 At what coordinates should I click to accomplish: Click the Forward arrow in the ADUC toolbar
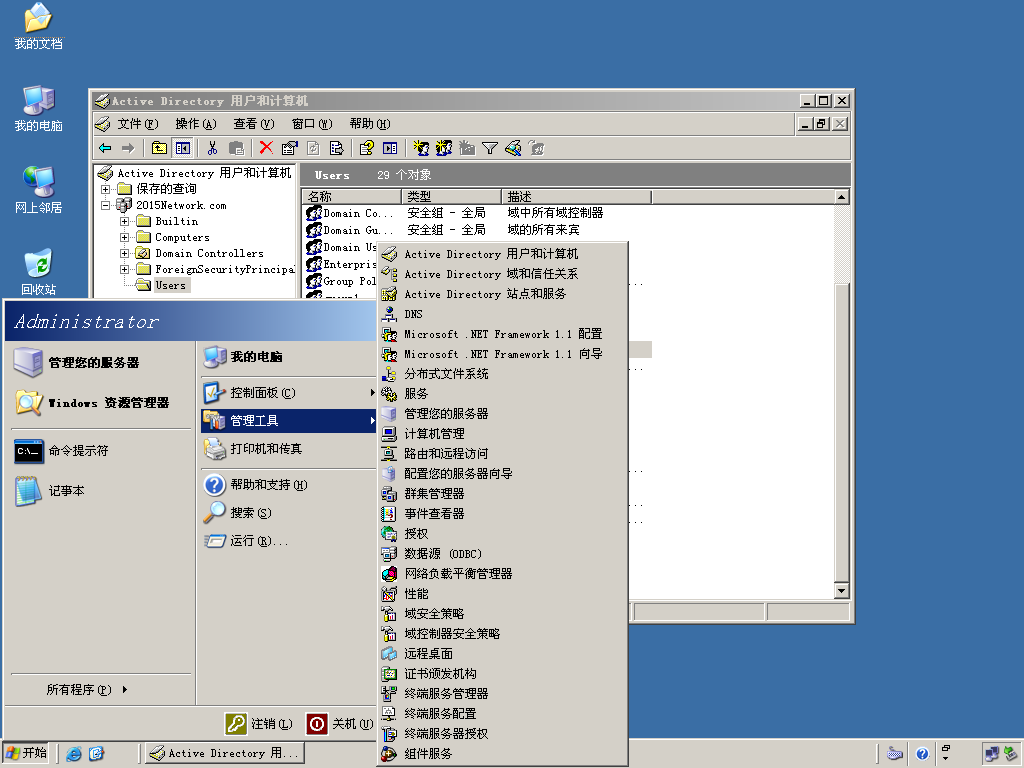(x=128, y=148)
